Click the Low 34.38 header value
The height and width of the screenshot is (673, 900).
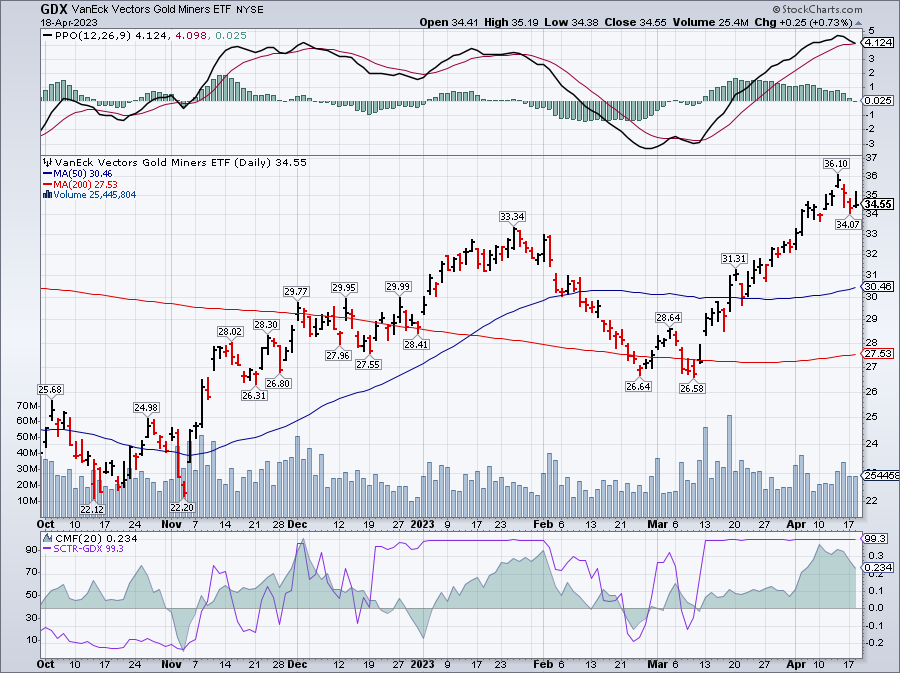pos(571,22)
